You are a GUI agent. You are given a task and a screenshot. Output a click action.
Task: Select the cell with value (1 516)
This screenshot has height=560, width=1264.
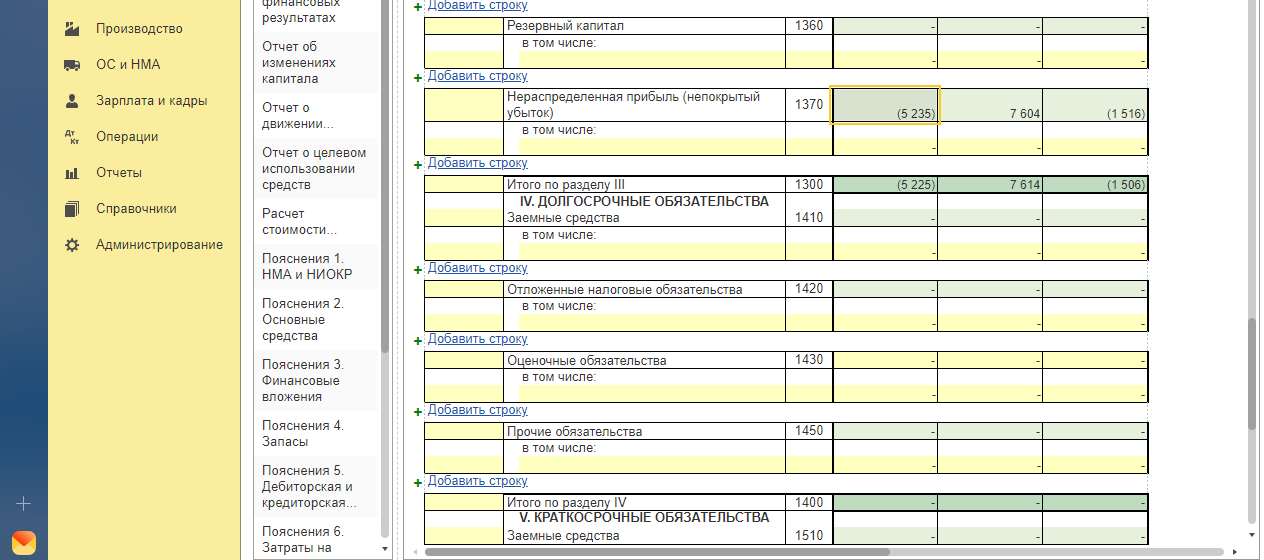1095,105
